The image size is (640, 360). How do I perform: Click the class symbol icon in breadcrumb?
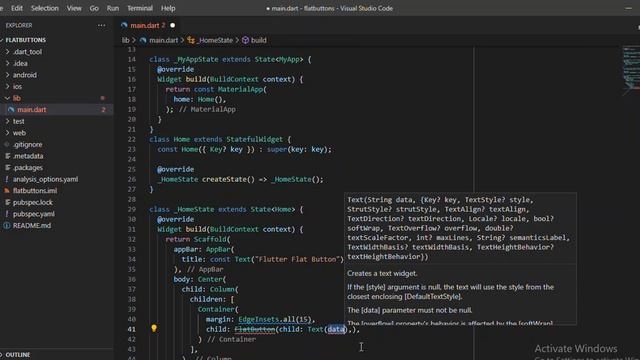click(191, 40)
